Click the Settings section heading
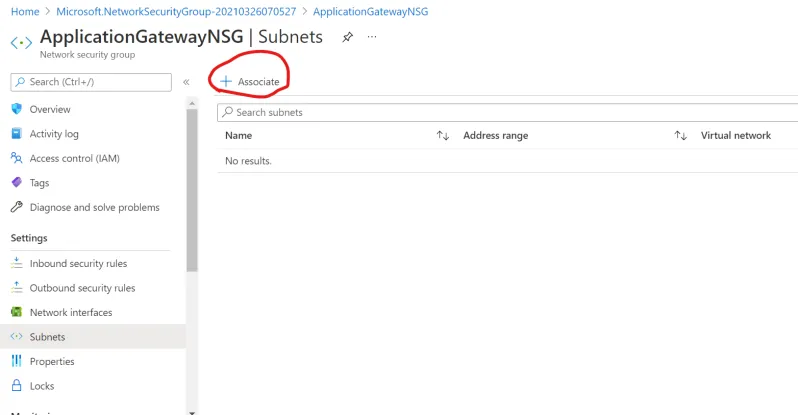Screen dimensions: 798x415 coord(29,238)
